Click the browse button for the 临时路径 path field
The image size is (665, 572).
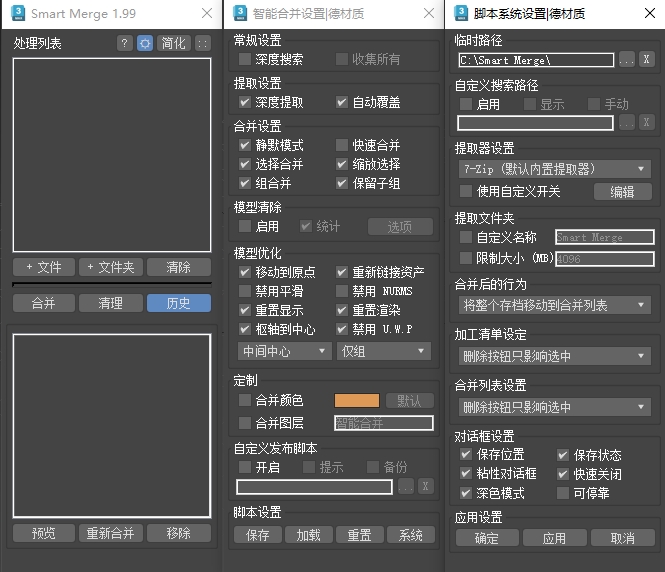point(626,60)
